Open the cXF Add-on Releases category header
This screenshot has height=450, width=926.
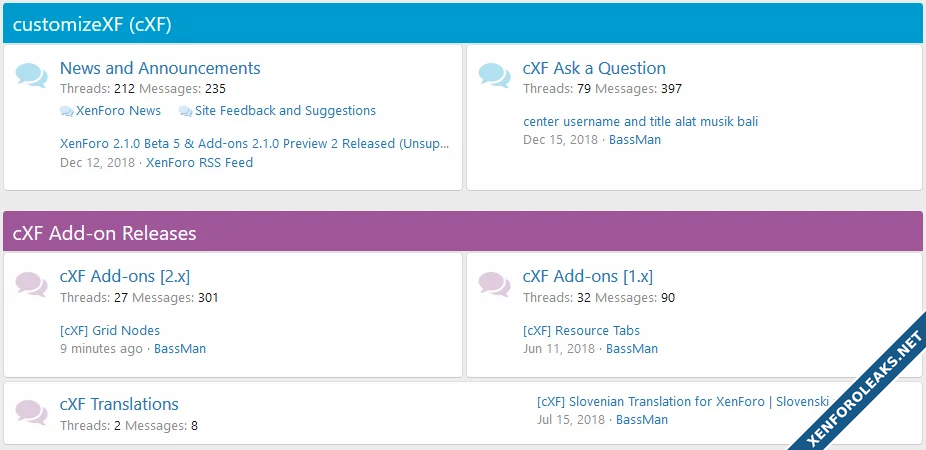pyautogui.click(x=104, y=234)
